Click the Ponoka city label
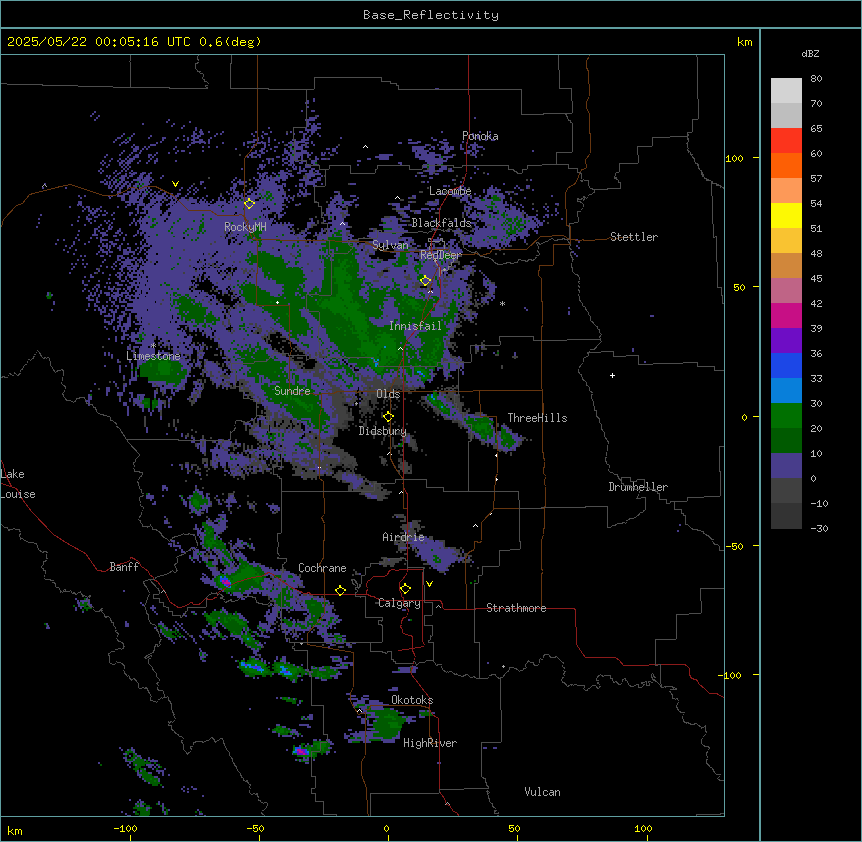 pos(480,136)
